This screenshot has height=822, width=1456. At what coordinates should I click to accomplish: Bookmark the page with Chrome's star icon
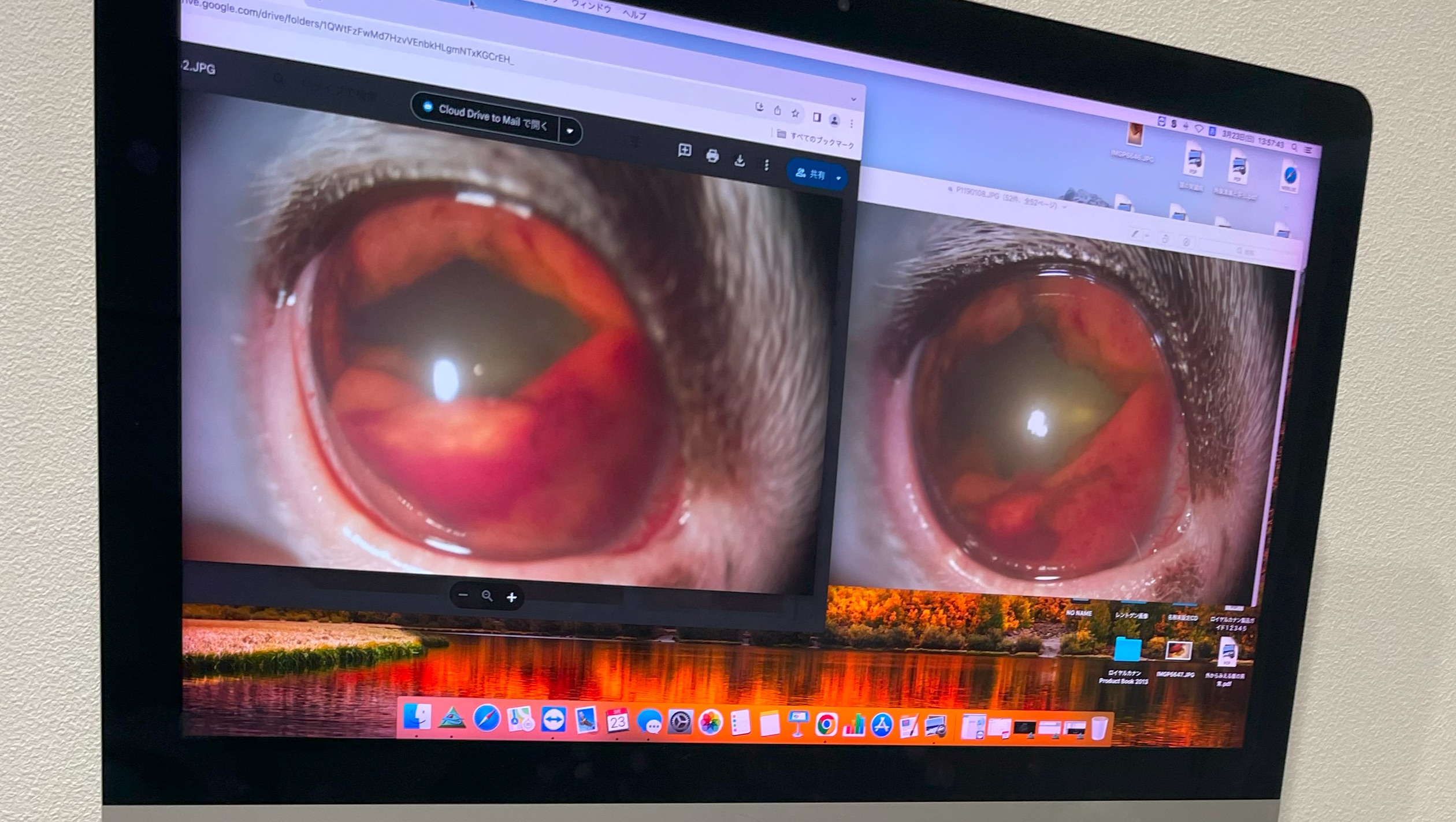pyautogui.click(x=795, y=113)
